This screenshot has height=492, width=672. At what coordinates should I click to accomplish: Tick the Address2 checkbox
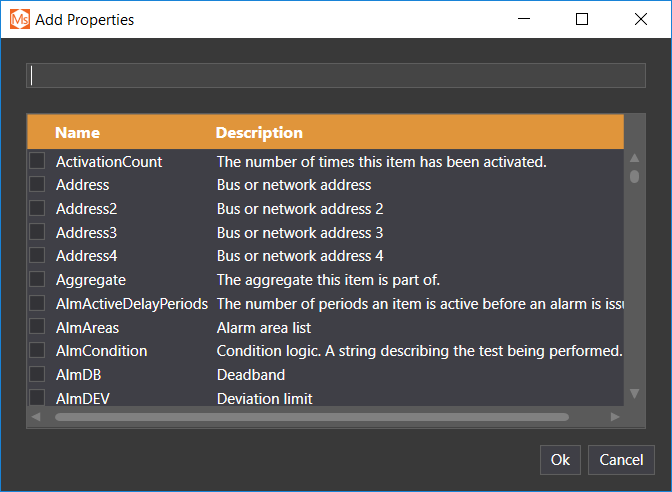(x=37, y=208)
